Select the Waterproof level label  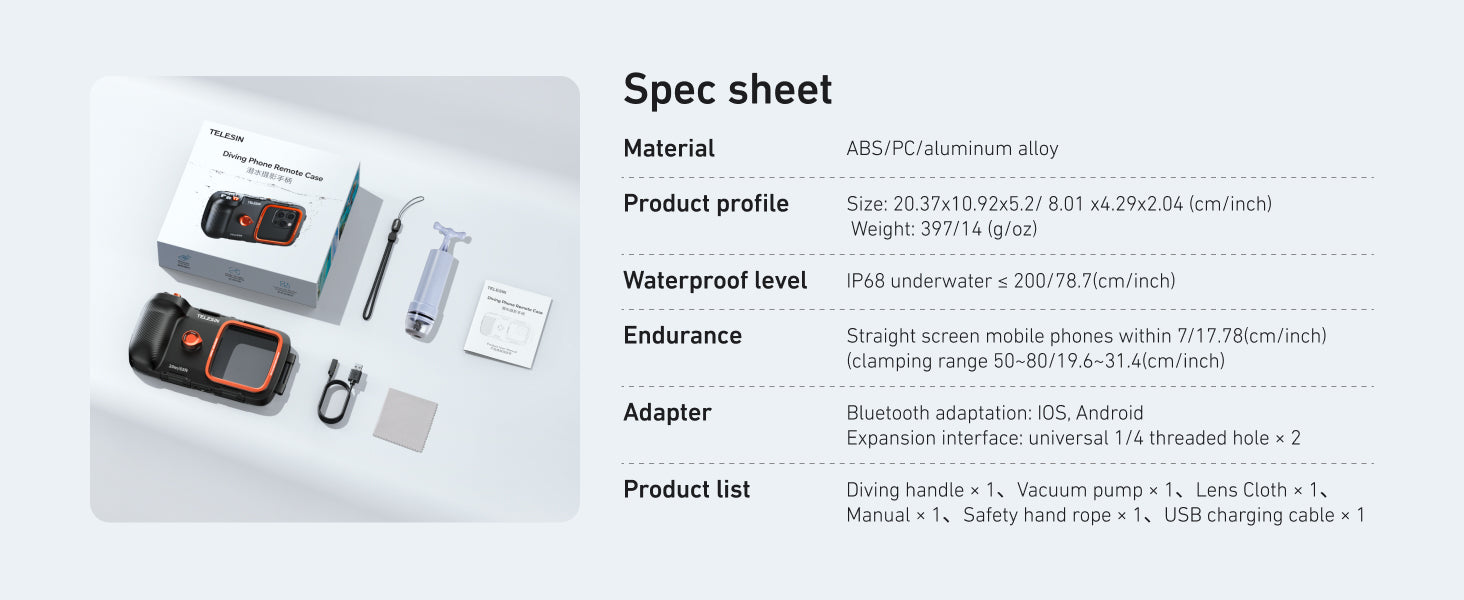pos(714,281)
